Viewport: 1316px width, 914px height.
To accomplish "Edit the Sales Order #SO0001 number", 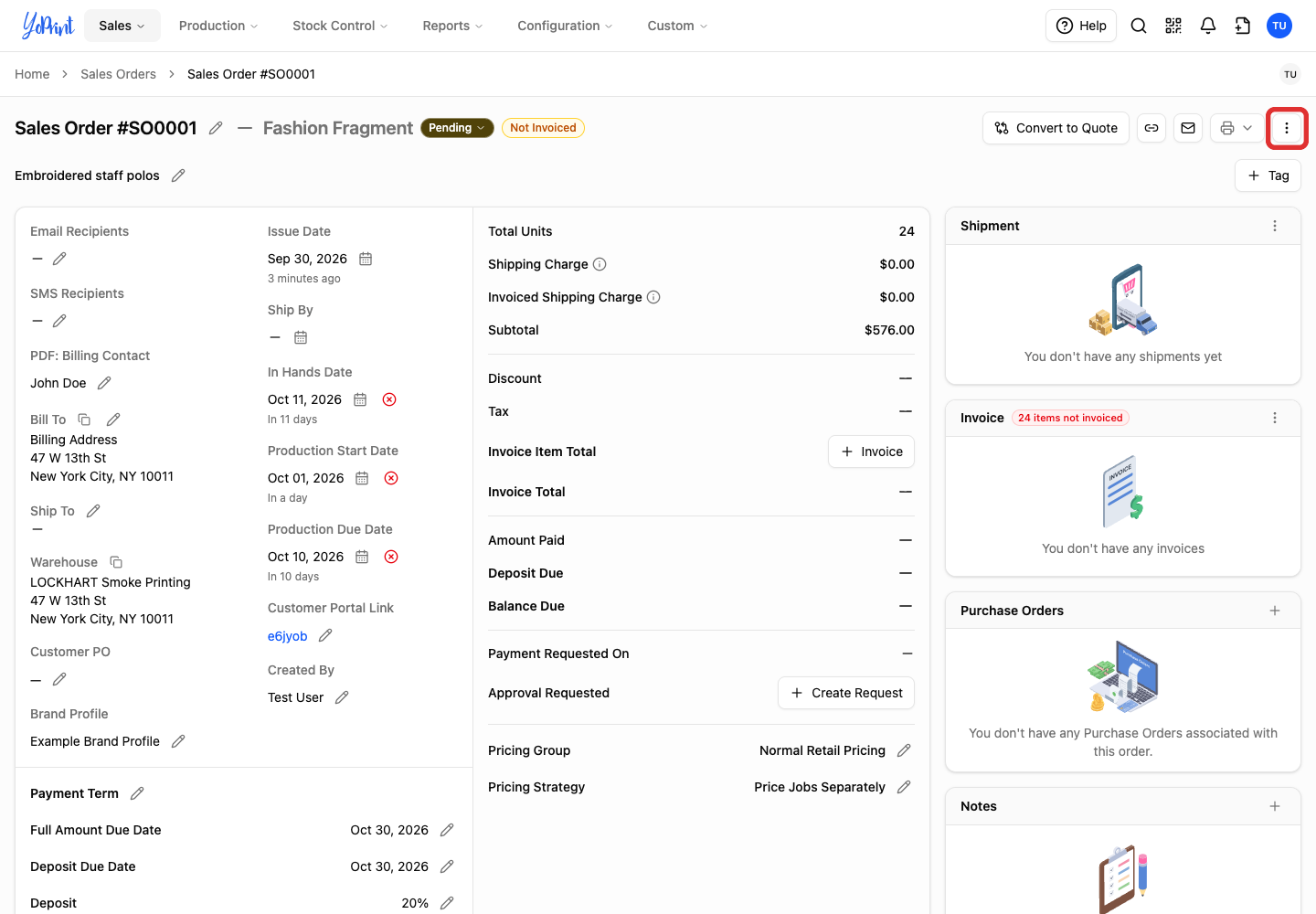I will click(x=216, y=128).
